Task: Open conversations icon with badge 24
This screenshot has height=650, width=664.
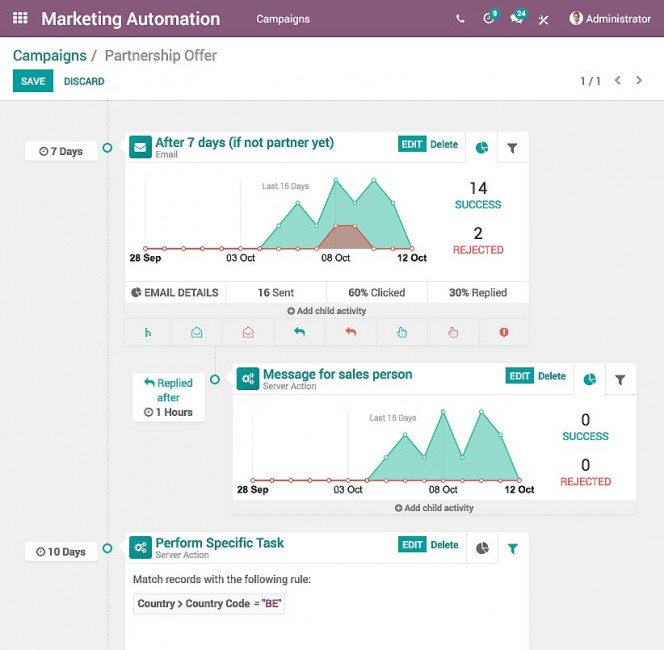Action: 516,19
